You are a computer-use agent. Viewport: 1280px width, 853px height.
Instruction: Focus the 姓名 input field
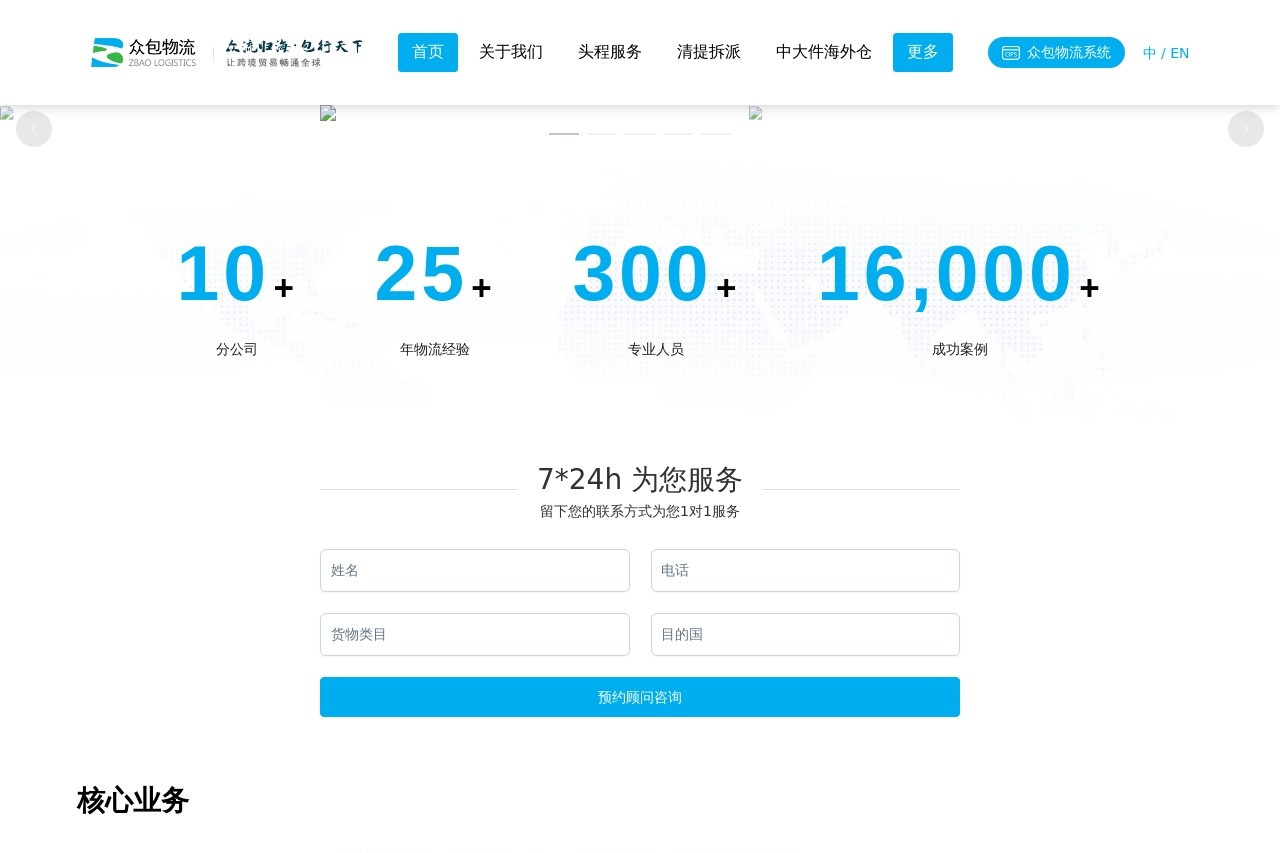475,570
